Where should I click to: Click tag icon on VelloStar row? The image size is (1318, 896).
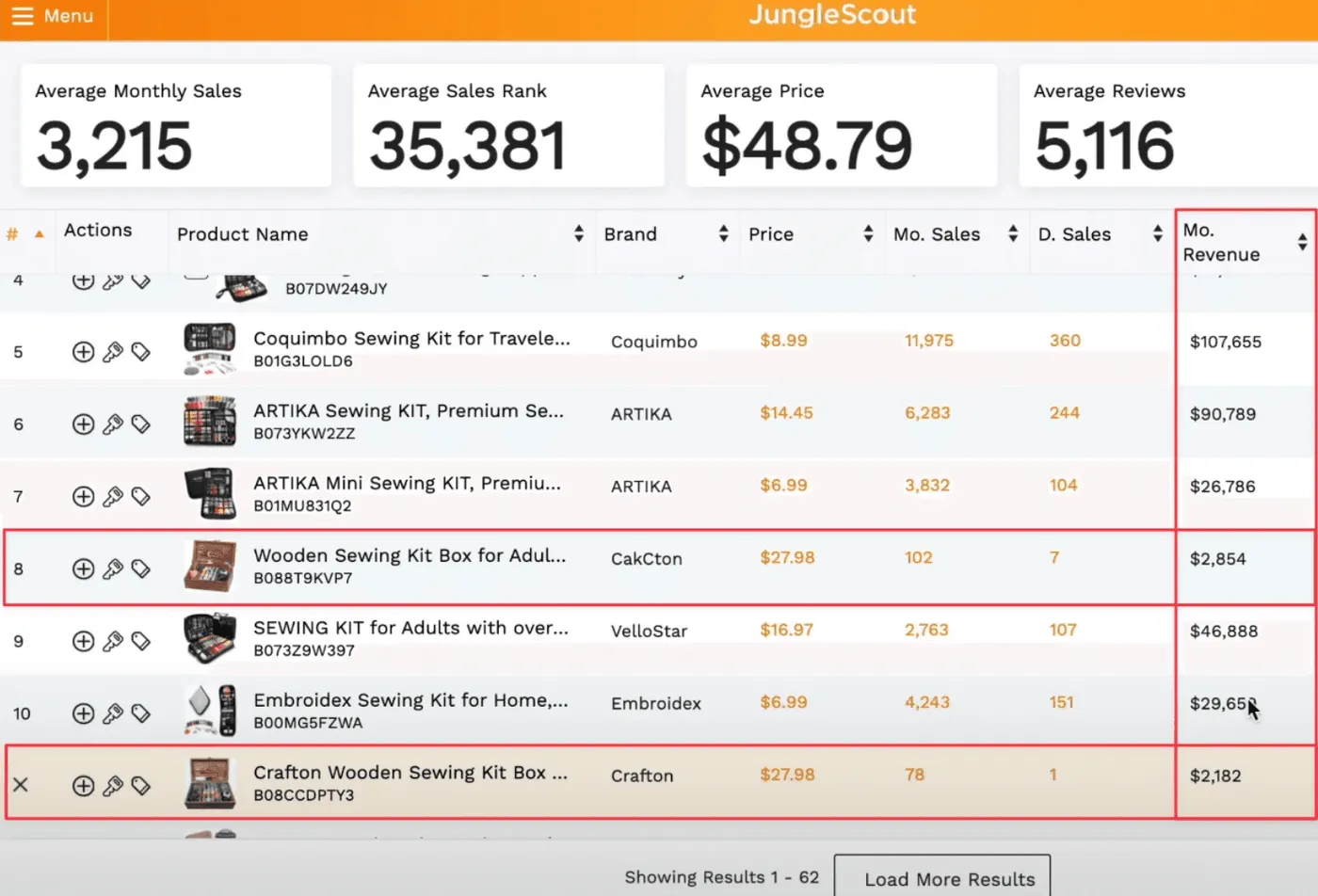(x=141, y=642)
